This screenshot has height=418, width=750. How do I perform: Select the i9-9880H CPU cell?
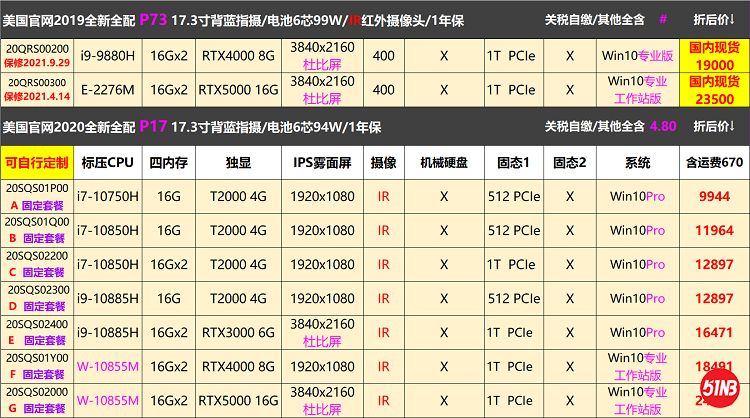107,55
